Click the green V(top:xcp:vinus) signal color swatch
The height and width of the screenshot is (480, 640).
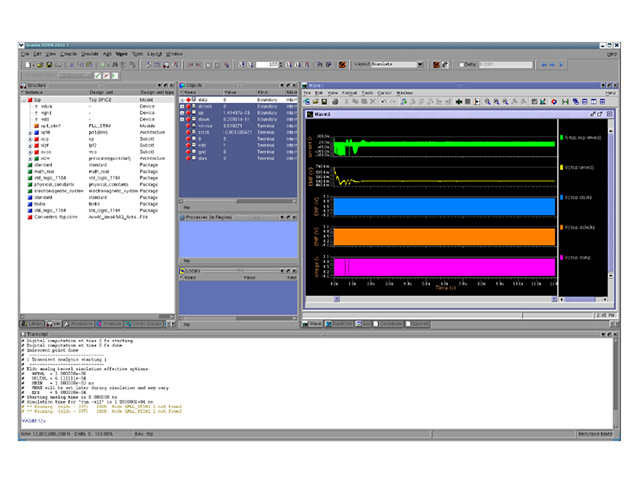click(559, 136)
